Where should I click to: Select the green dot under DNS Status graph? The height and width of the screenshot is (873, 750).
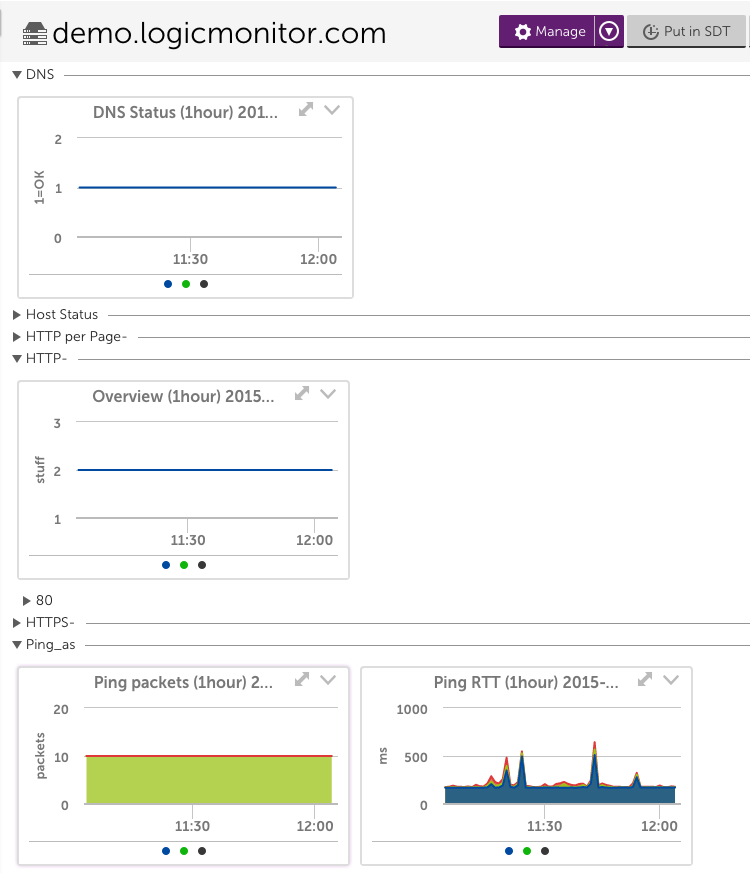[x=186, y=284]
